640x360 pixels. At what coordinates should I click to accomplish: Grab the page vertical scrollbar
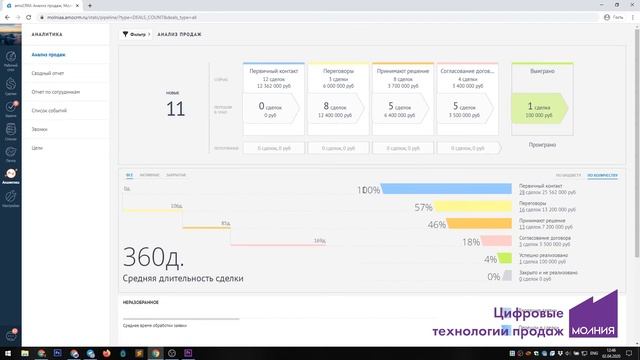click(637, 143)
